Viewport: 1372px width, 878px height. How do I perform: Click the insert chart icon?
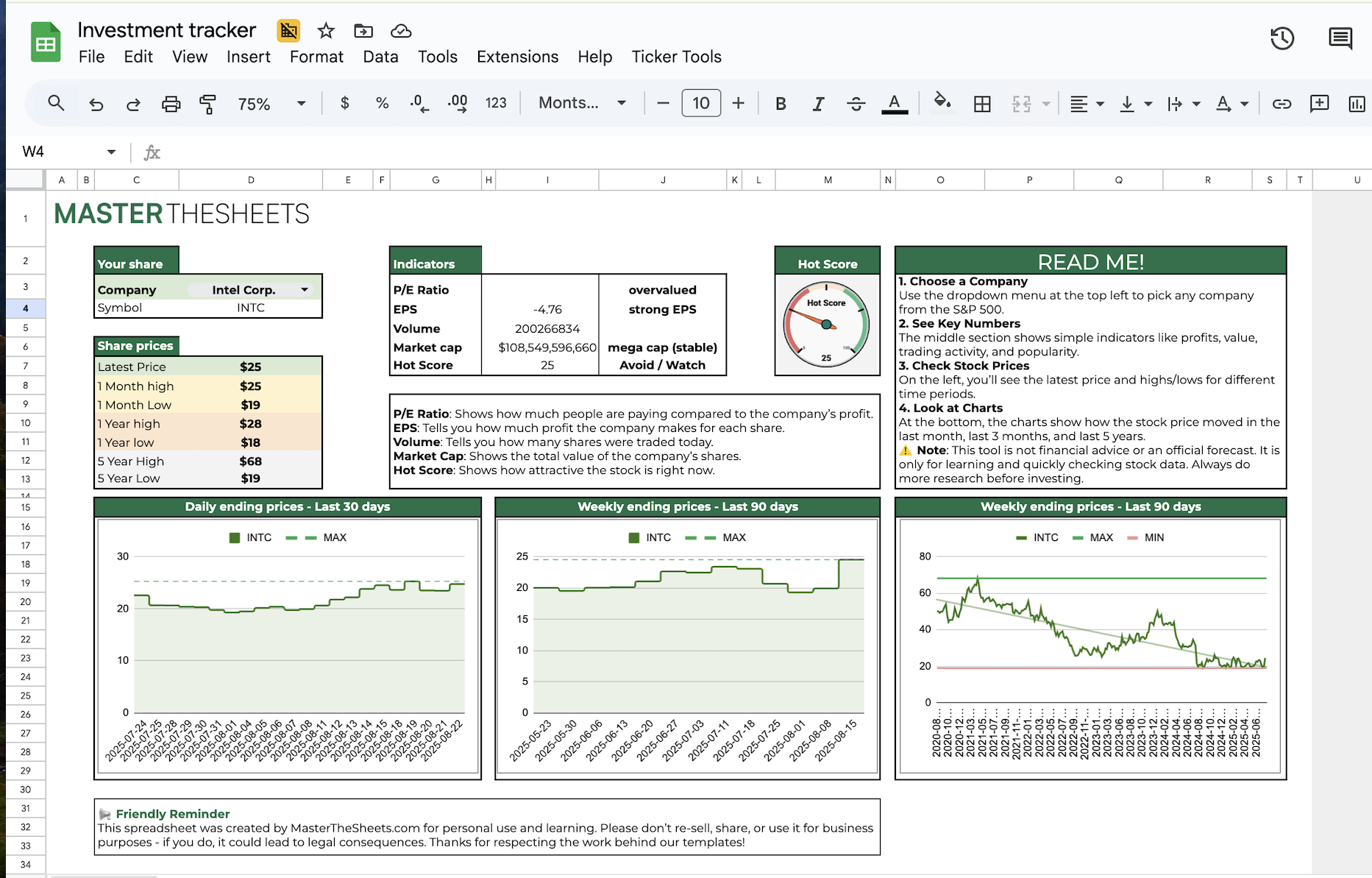coord(1357,104)
